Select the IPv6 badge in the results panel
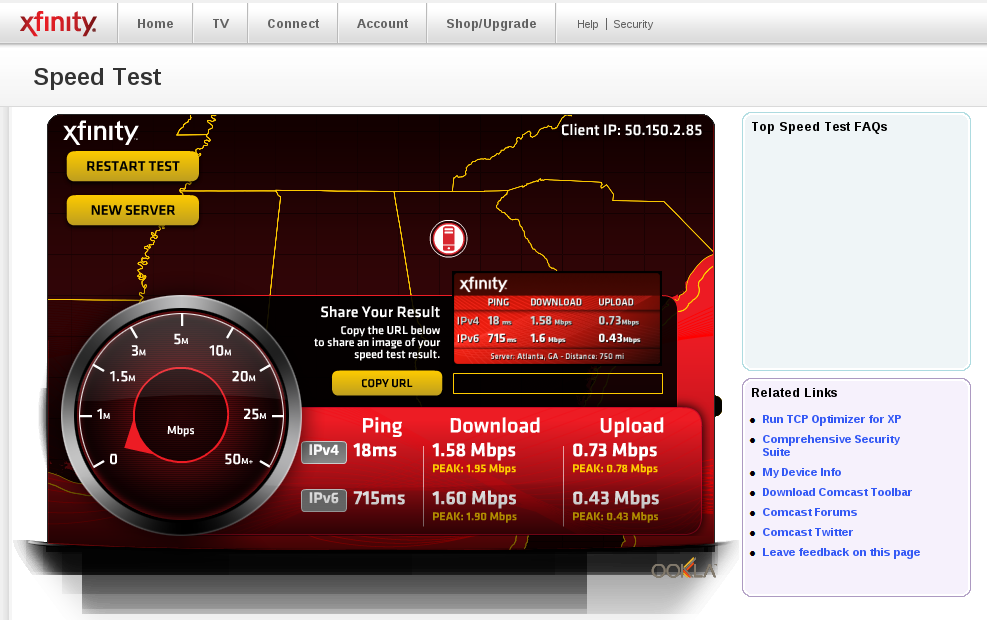Screen dimensions: 987x620 322,499
